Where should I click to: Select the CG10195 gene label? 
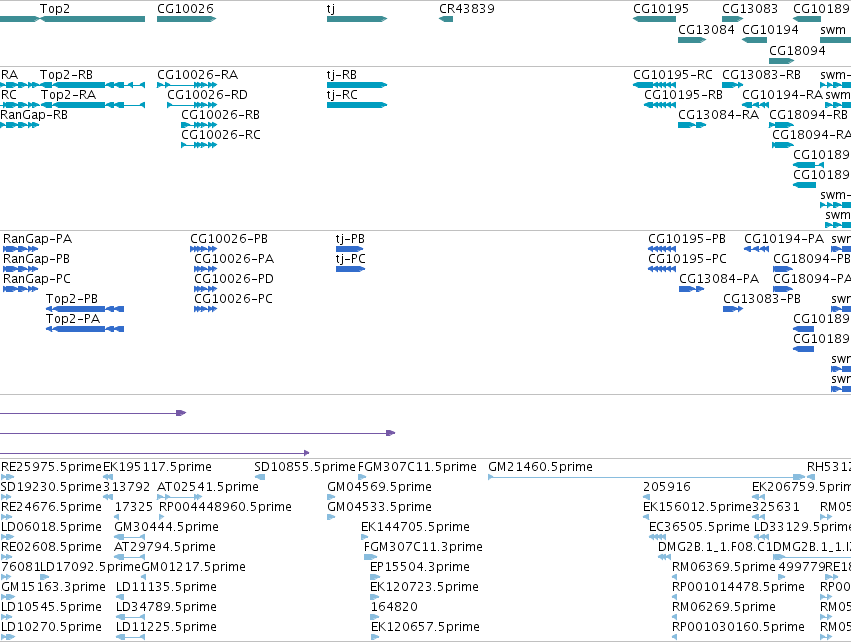661,9
